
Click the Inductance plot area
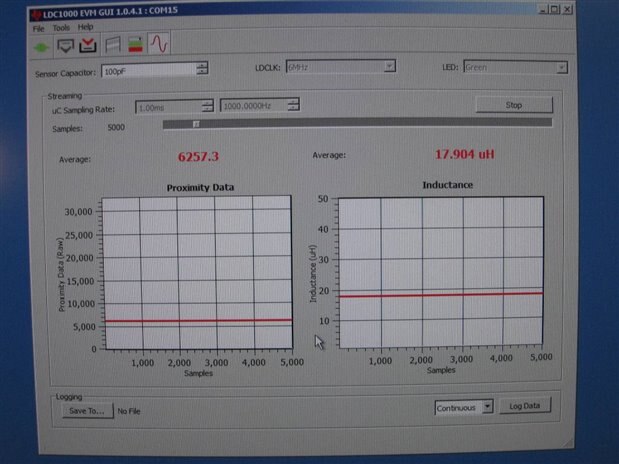pyautogui.click(x=441, y=272)
